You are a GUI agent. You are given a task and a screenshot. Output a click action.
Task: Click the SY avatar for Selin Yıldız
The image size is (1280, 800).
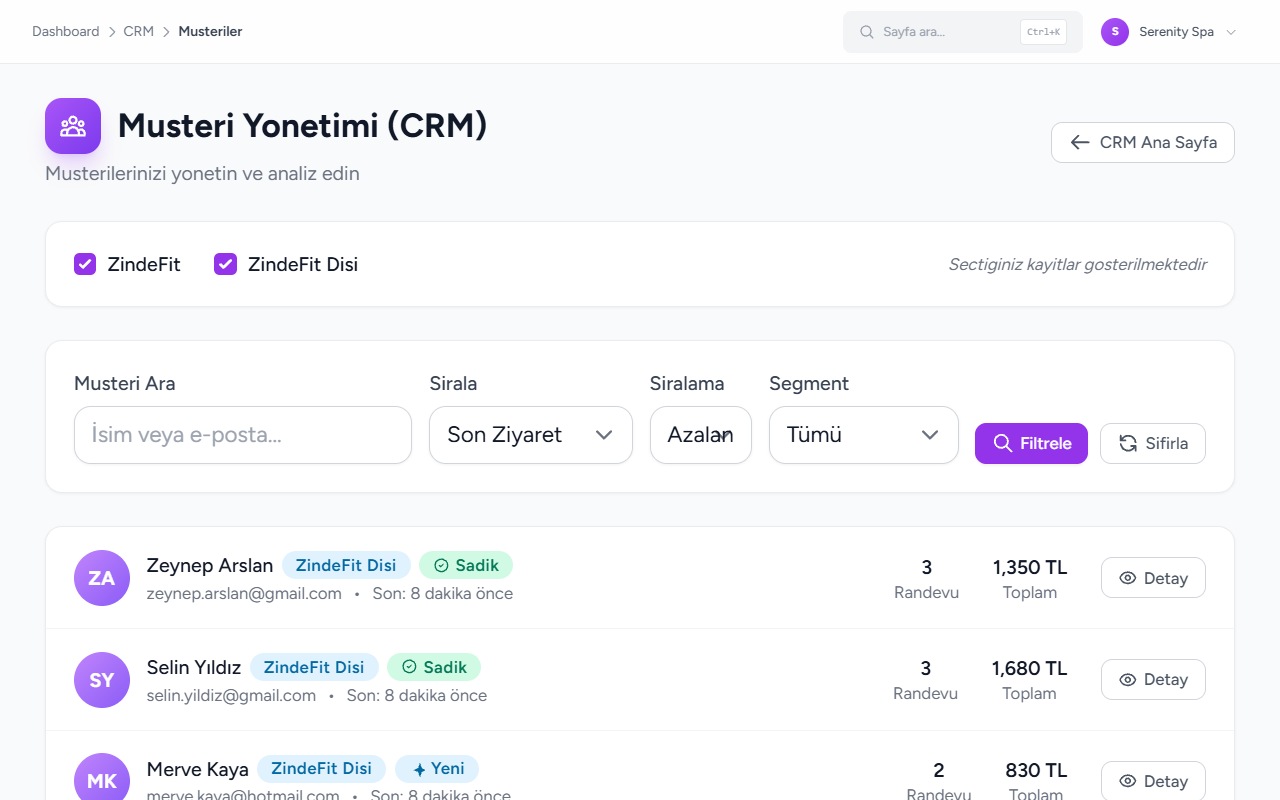(x=102, y=680)
